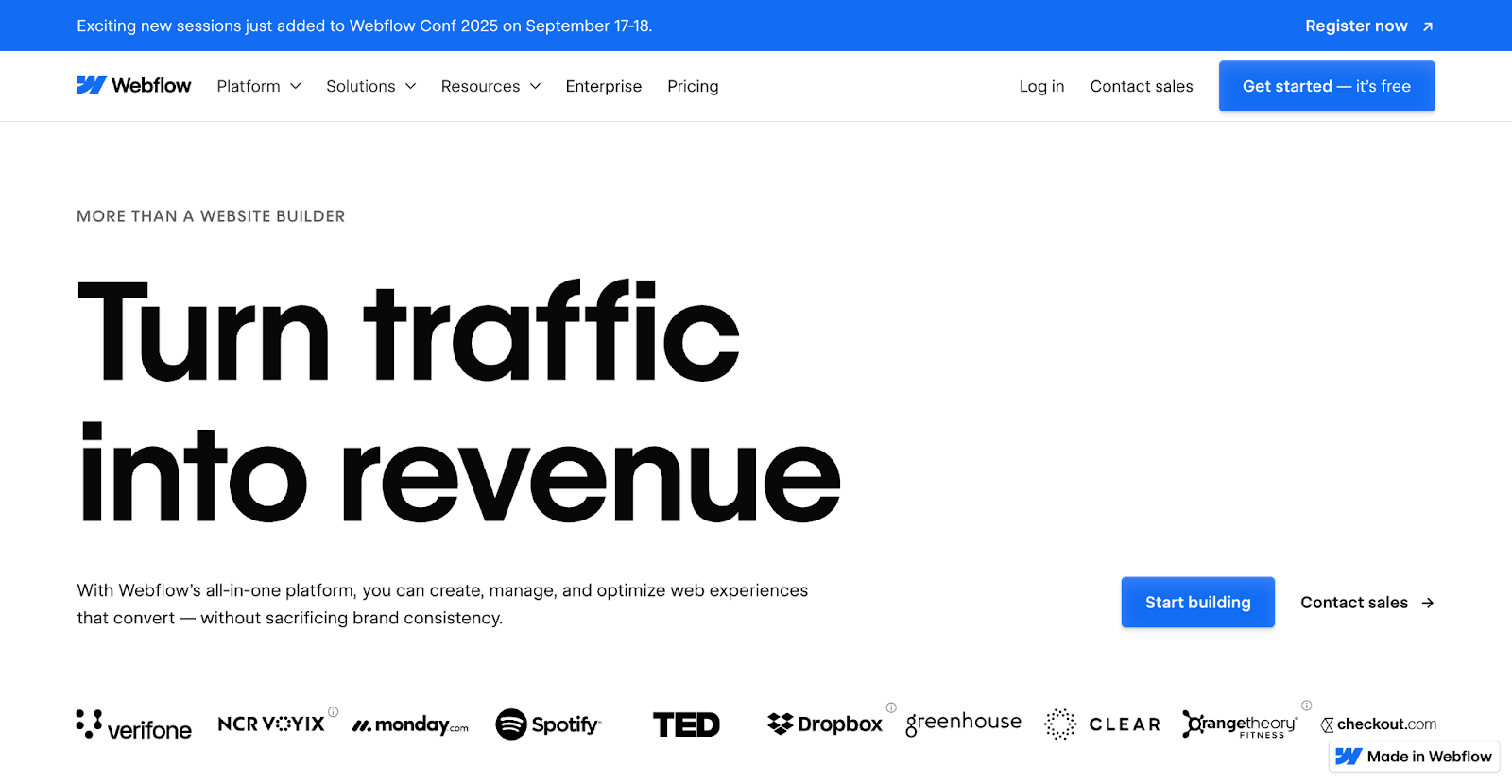Click the TED logo
Image resolution: width=1512 pixels, height=784 pixels.
click(x=687, y=724)
